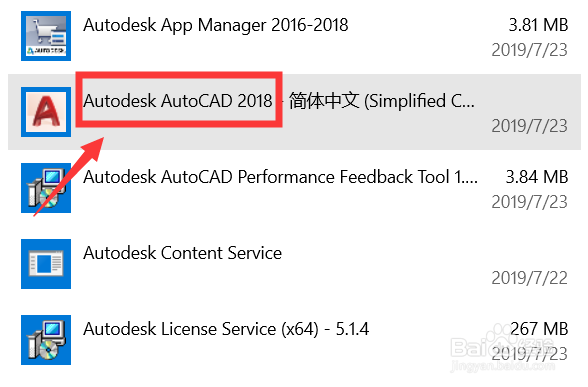Click the 2019/7/23 date under Feedback Tool
The image size is (588, 387).
530,202
